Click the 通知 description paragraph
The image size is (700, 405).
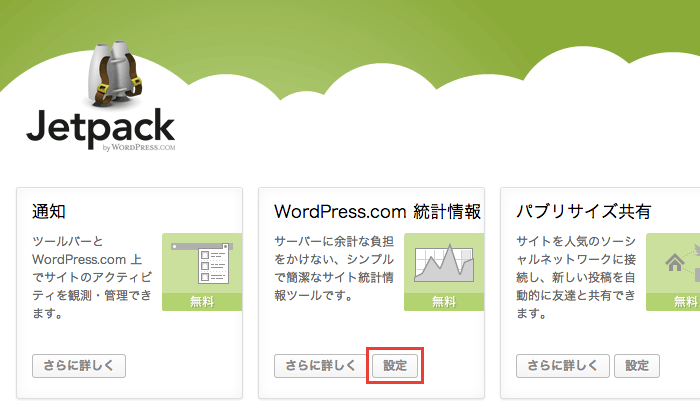(x=92, y=277)
